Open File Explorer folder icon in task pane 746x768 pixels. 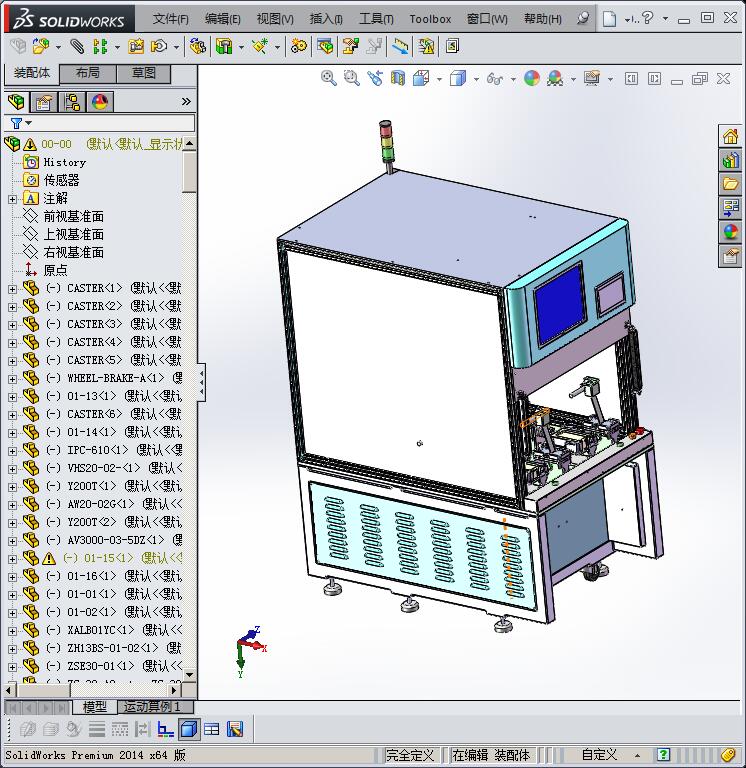pos(730,184)
